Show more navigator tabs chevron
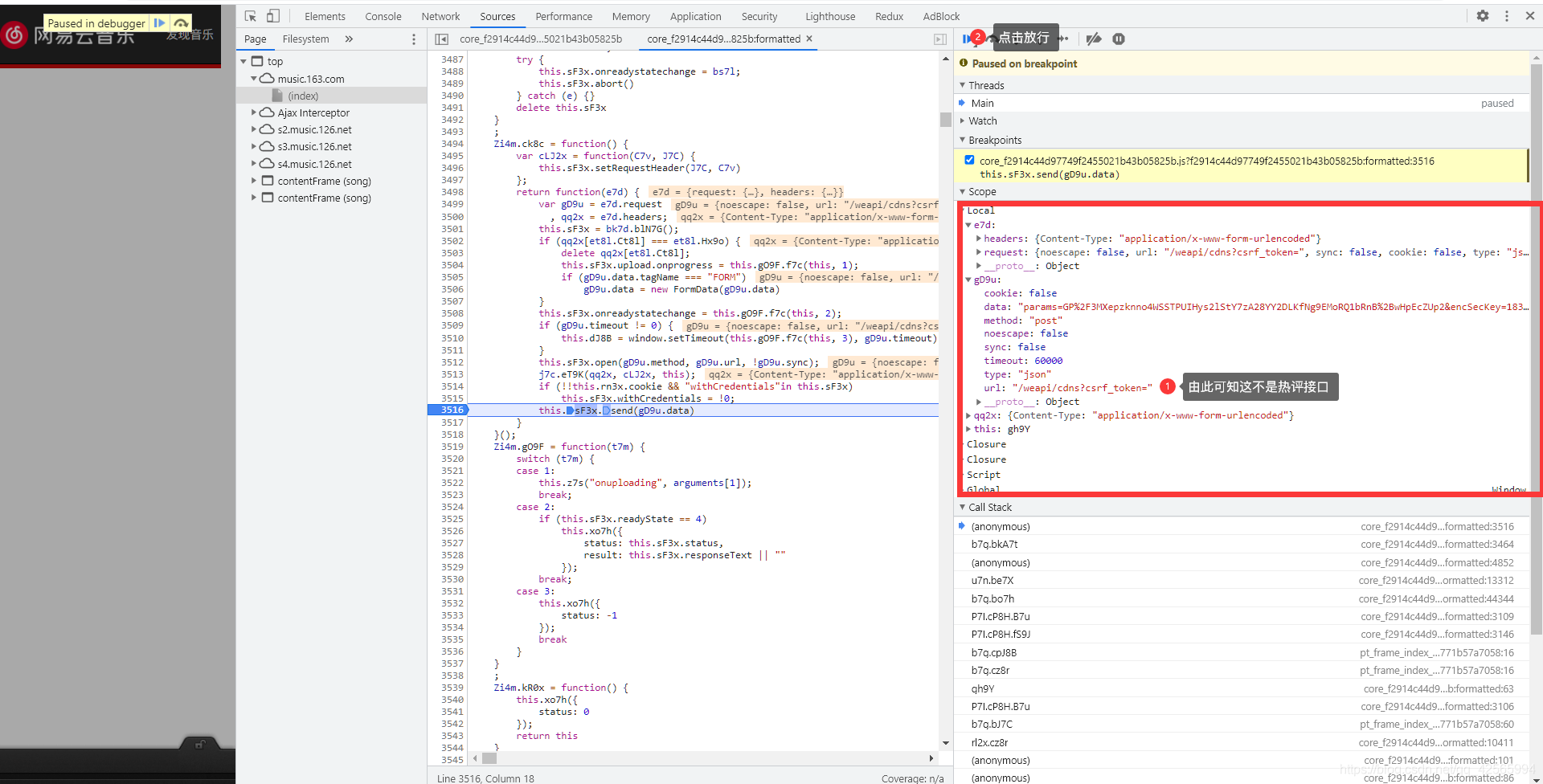Image resolution: width=1543 pixels, height=784 pixels. pos(349,39)
